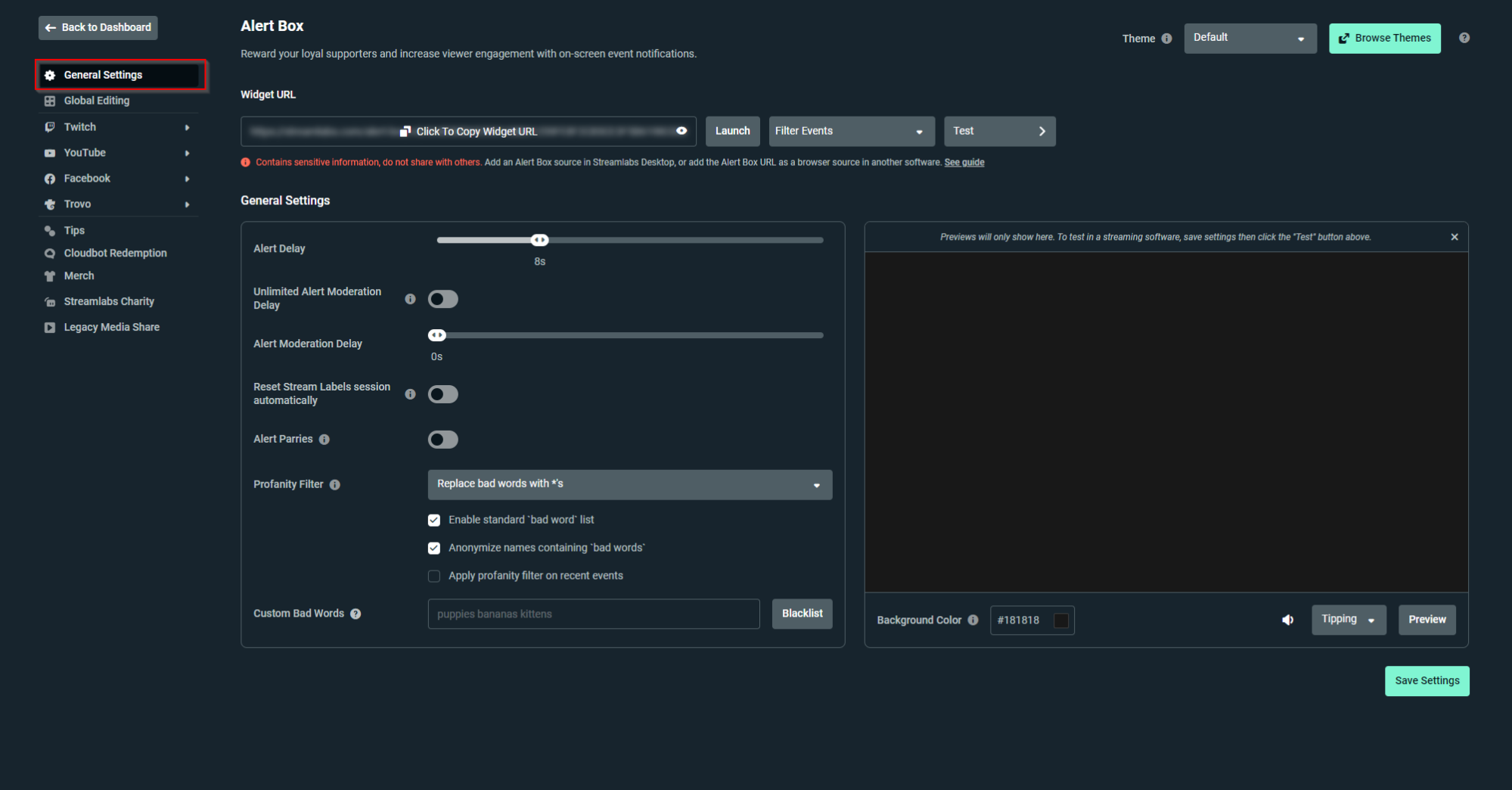The image size is (1512, 790).
Task: Expand the YouTube sidebar arrow
Action: (x=187, y=153)
